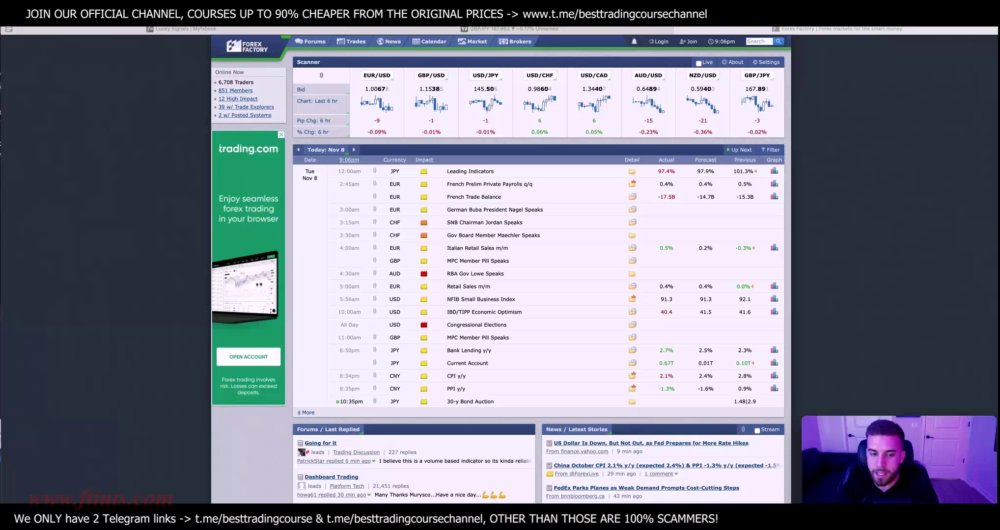The height and width of the screenshot is (530, 1000).
Task: Open detail folder for SNB Chairman Jordan Speaks
Action: 632,223
